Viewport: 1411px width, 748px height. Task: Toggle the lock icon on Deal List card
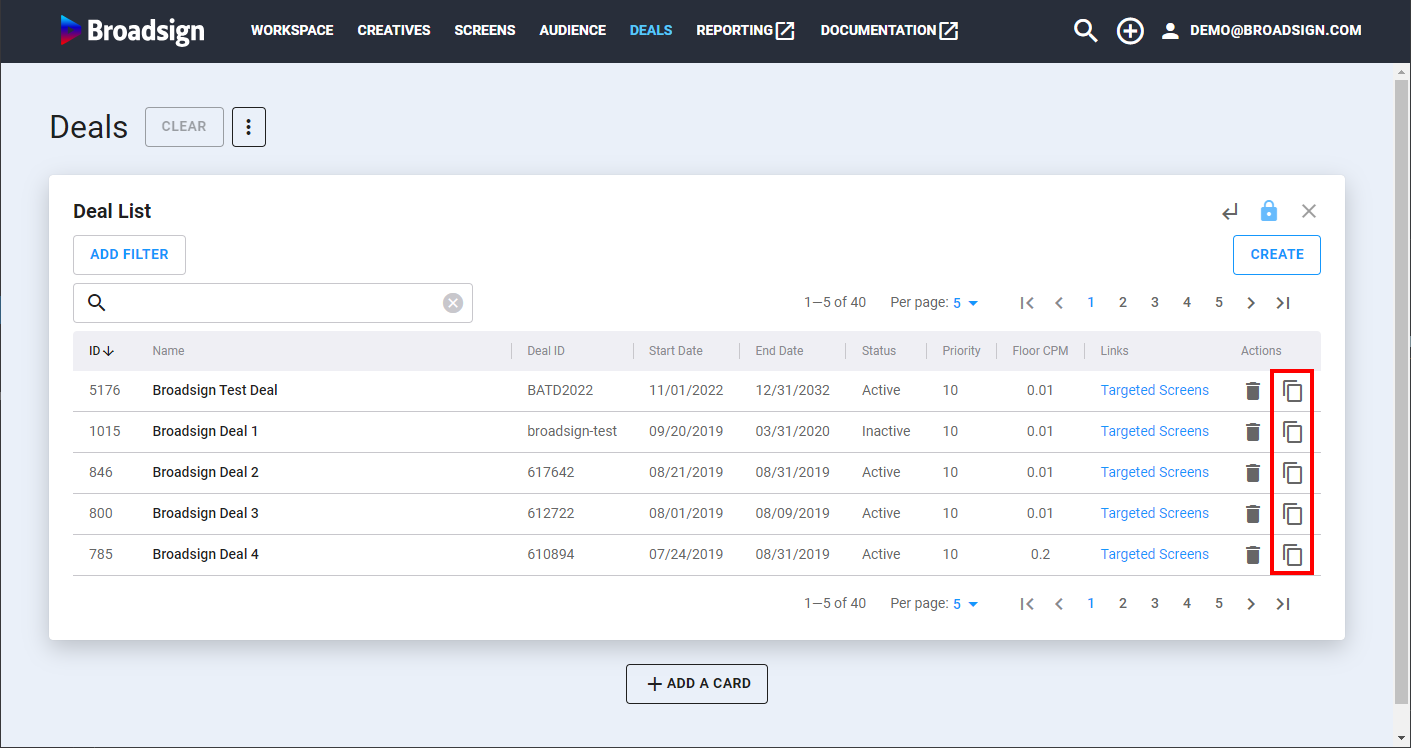[x=1269, y=211]
